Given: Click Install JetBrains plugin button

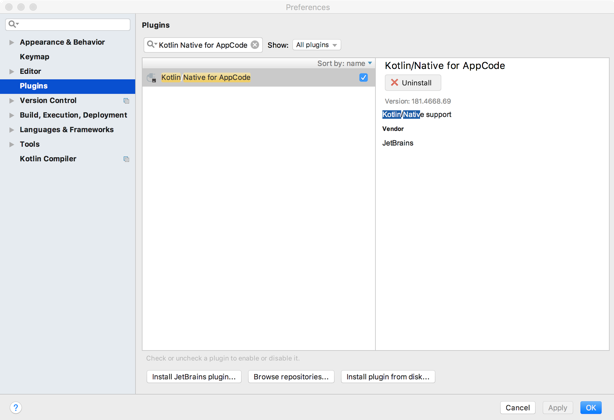Looking at the screenshot, I should [194, 377].
